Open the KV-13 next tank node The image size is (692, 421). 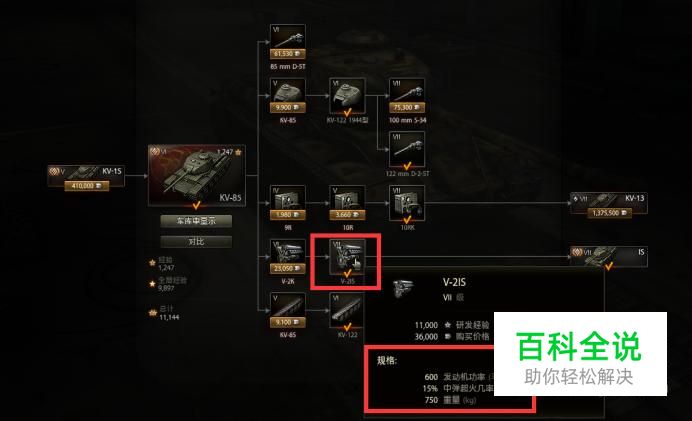609,203
